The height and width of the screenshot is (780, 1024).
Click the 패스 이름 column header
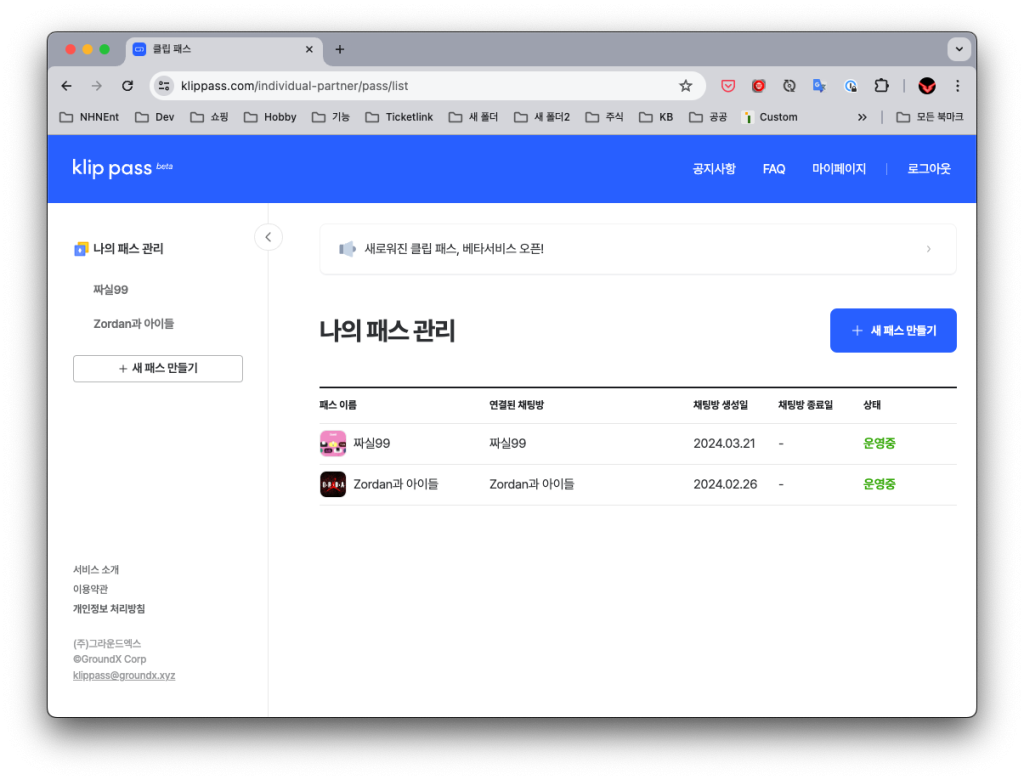point(338,405)
